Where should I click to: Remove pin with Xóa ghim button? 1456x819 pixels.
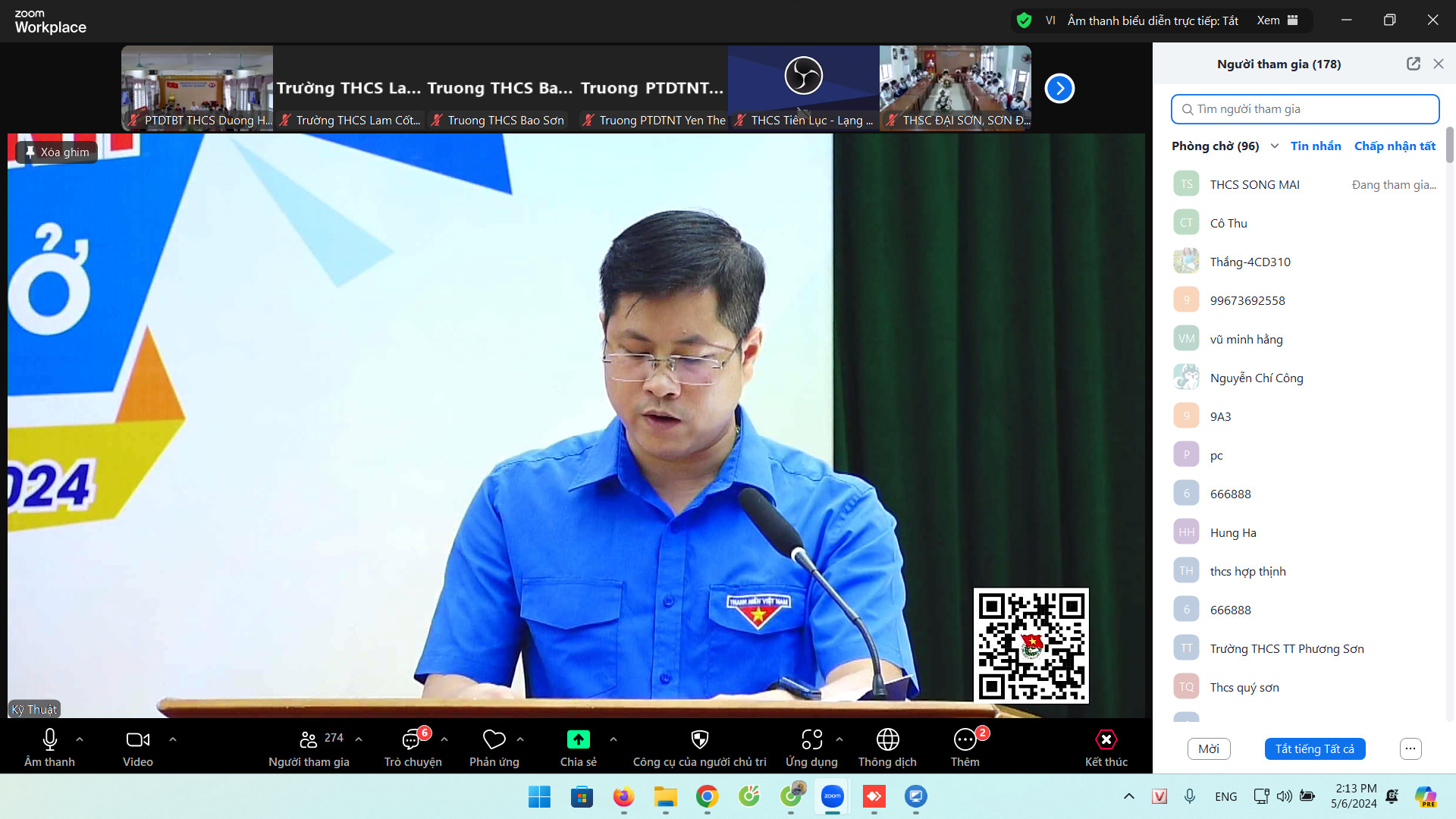57,152
